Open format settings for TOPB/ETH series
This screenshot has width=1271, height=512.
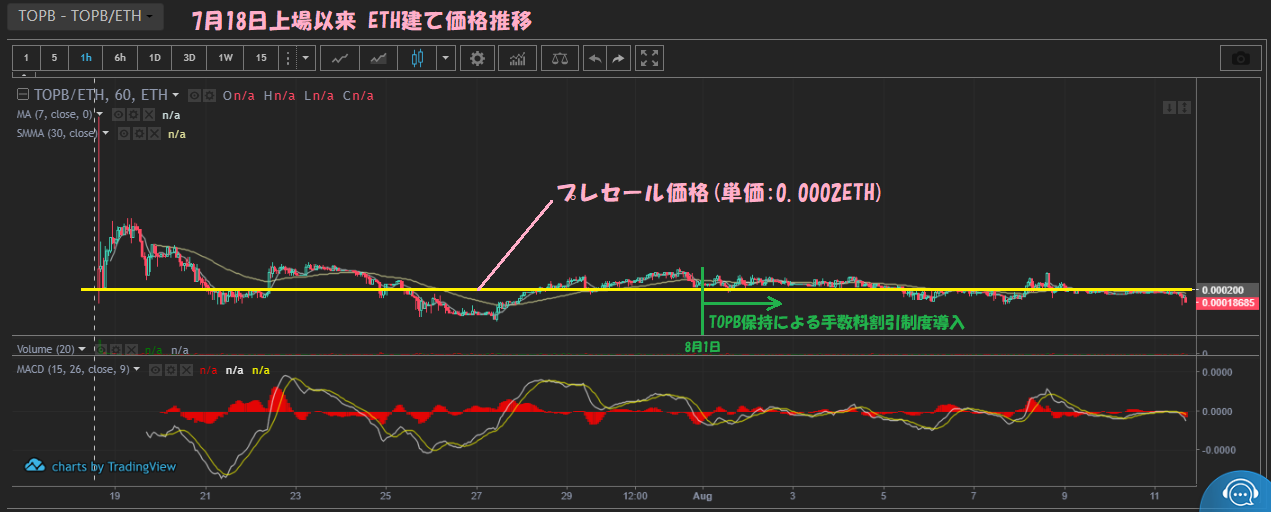[x=209, y=95]
